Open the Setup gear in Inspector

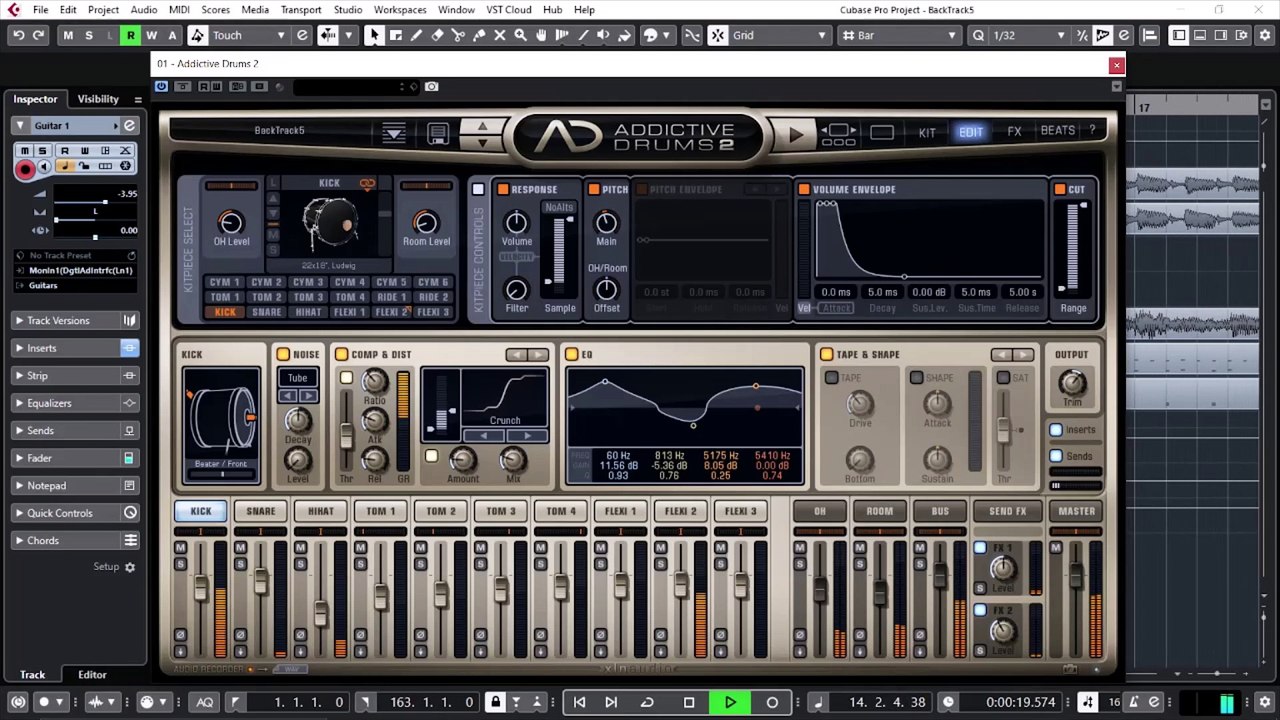[129, 567]
